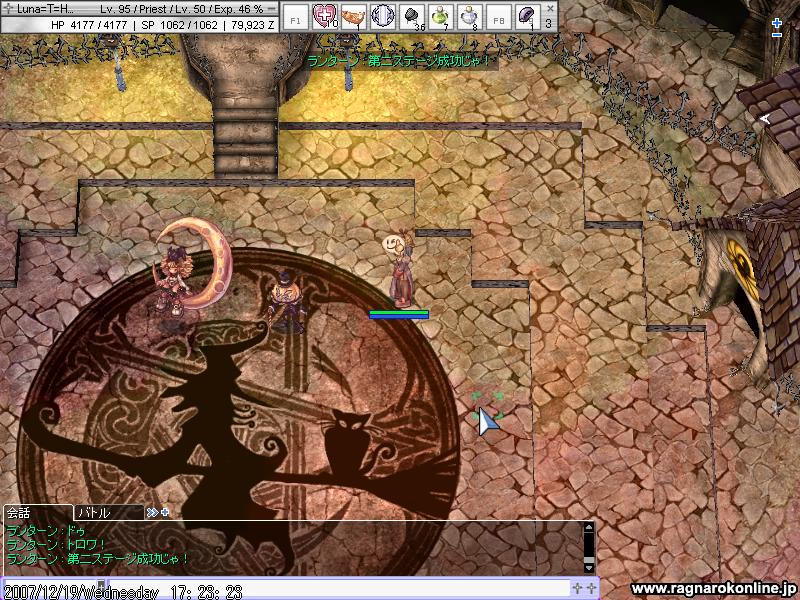
Task: Focus the whisper name input field
Action: coord(50,588)
